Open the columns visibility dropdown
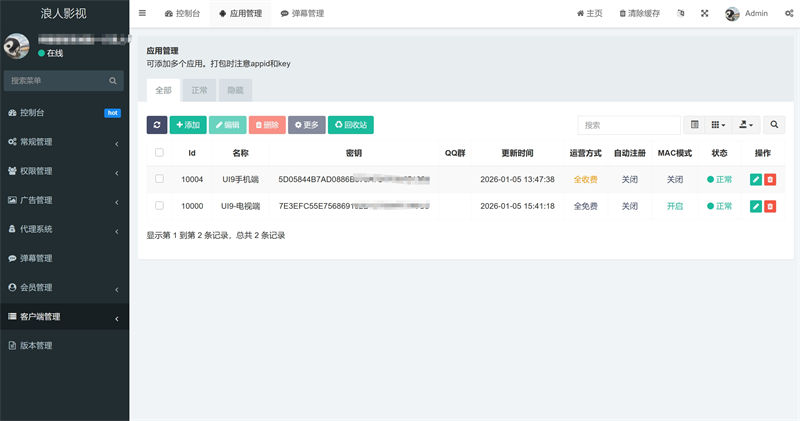The width and height of the screenshot is (800, 421). click(x=719, y=125)
